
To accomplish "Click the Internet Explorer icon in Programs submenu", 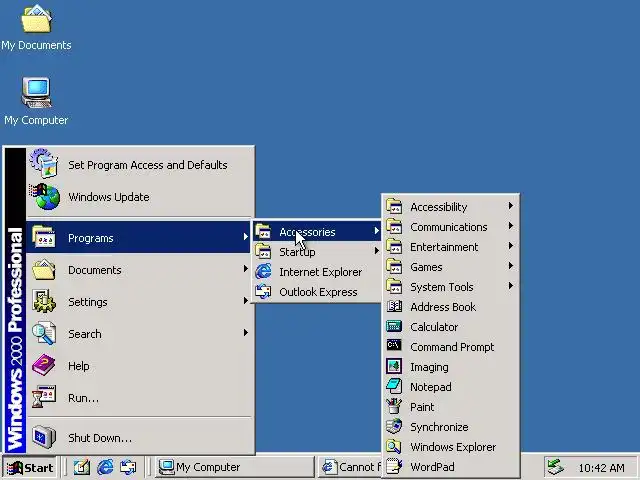I will tap(263, 272).
